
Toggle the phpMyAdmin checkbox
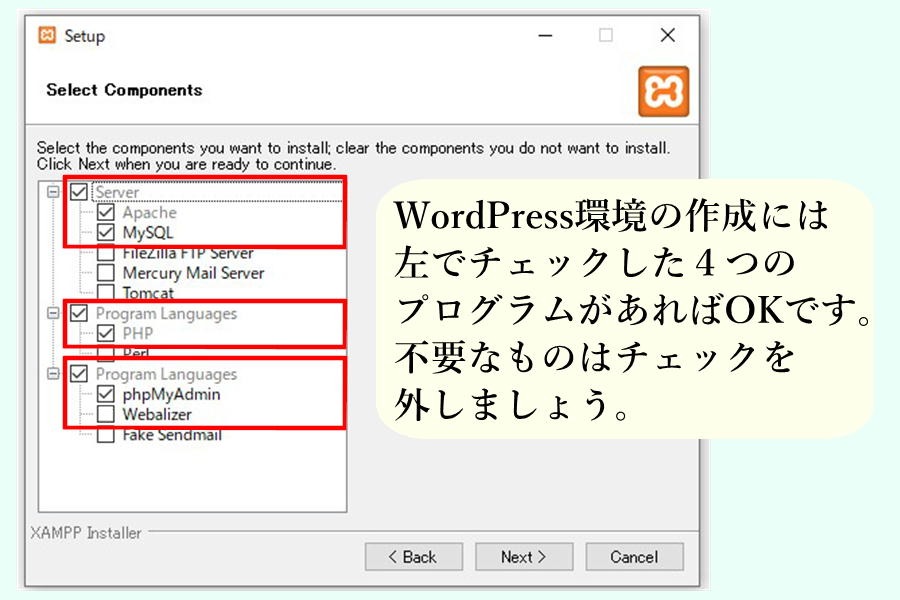click(x=105, y=394)
